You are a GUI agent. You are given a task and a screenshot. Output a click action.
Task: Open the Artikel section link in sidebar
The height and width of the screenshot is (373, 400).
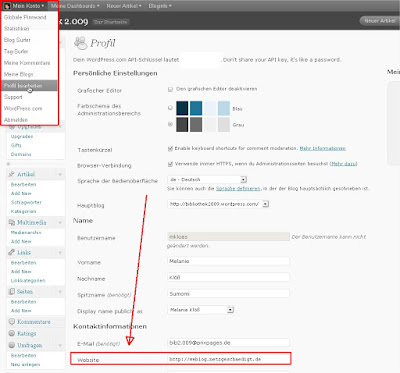click(26, 174)
